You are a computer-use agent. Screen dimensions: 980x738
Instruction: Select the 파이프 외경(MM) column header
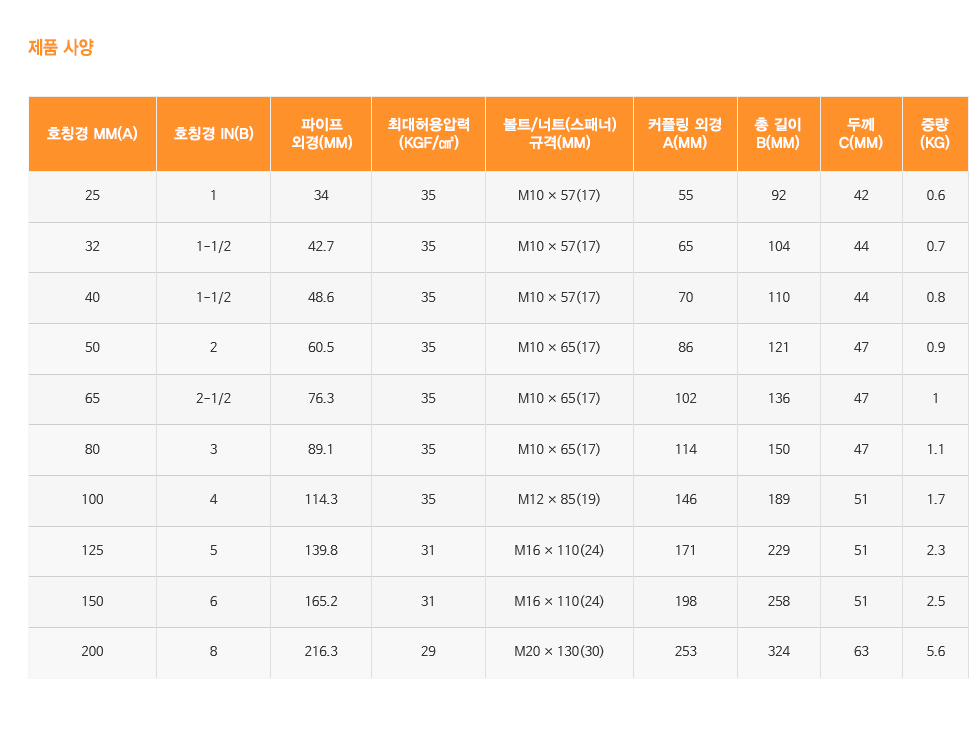tap(321, 134)
